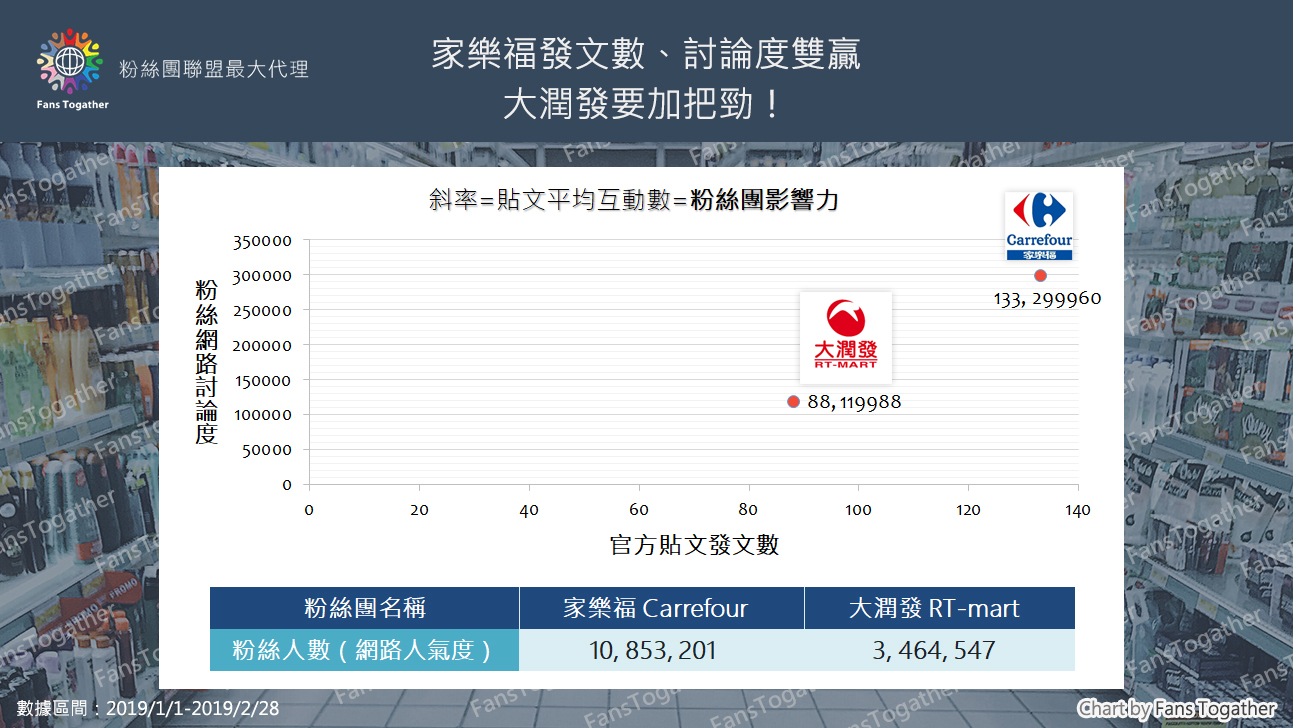Click the Carrefour logo on the chart

click(x=1039, y=227)
